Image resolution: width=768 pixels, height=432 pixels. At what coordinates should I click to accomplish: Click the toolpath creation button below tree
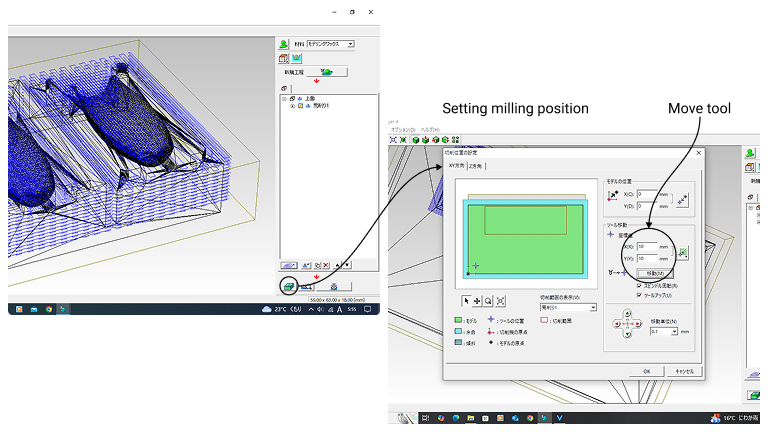[288, 265]
